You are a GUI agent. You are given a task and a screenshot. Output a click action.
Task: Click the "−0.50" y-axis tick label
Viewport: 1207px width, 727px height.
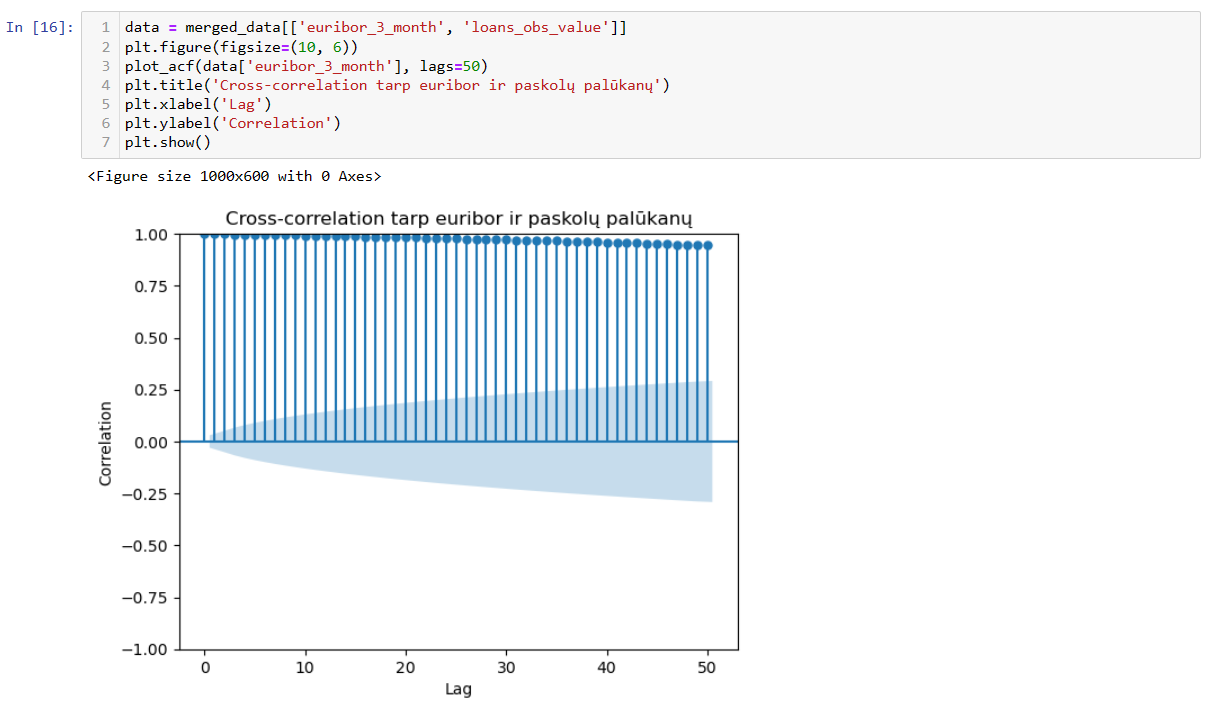tap(147, 546)
